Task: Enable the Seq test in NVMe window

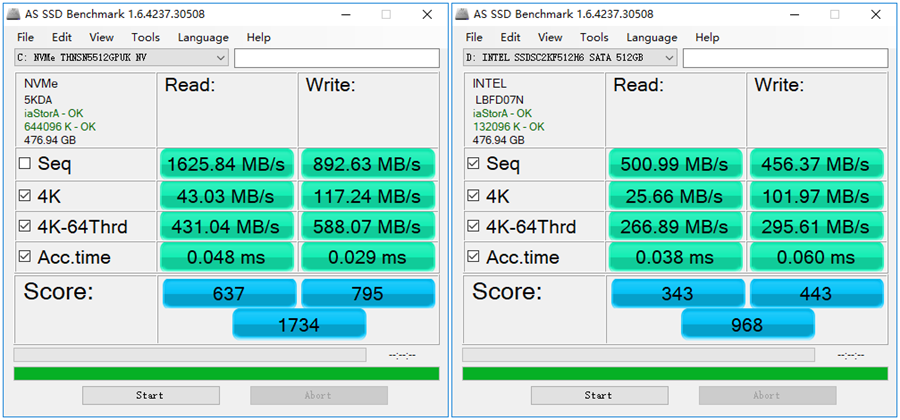Action: [24, 164]
